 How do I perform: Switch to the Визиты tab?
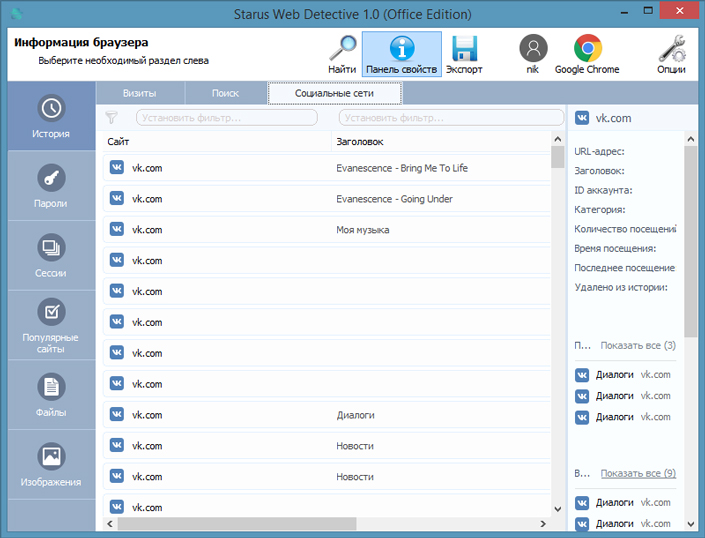coord(140,93)
